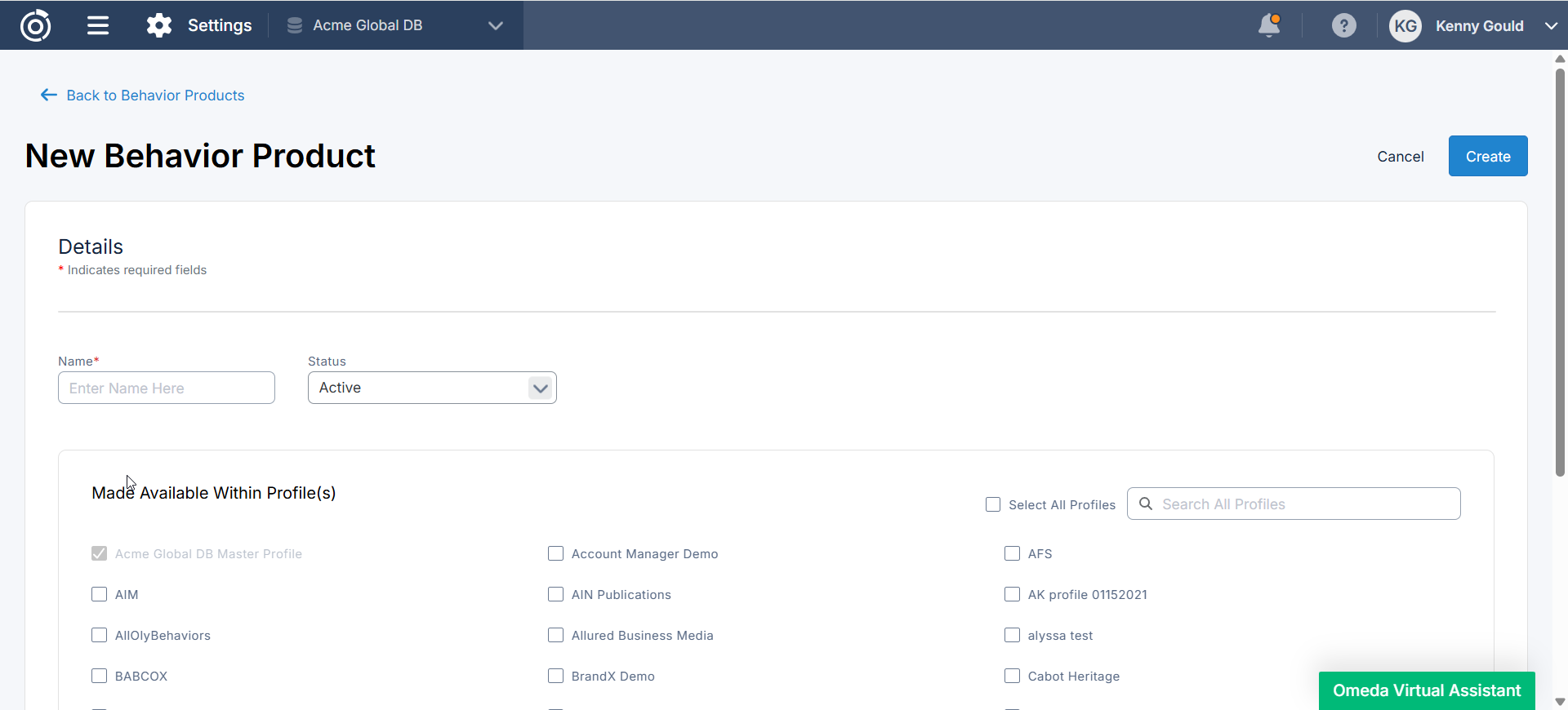
Task: Click the Settings gear icon
Action: pyautogui.click(x=159, y=25)
